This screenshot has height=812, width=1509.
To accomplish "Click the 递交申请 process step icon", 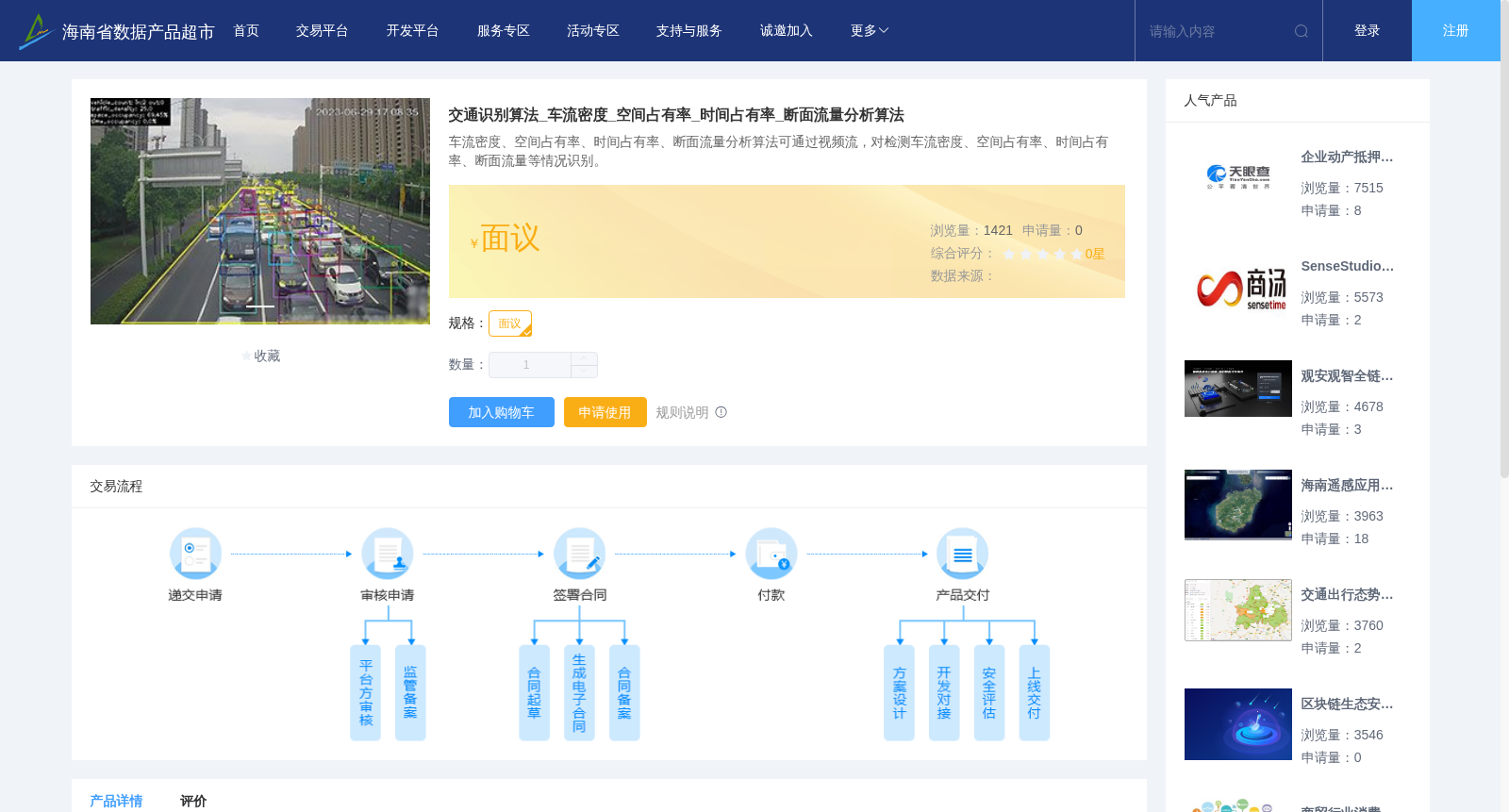I will (x=195, y=554).
